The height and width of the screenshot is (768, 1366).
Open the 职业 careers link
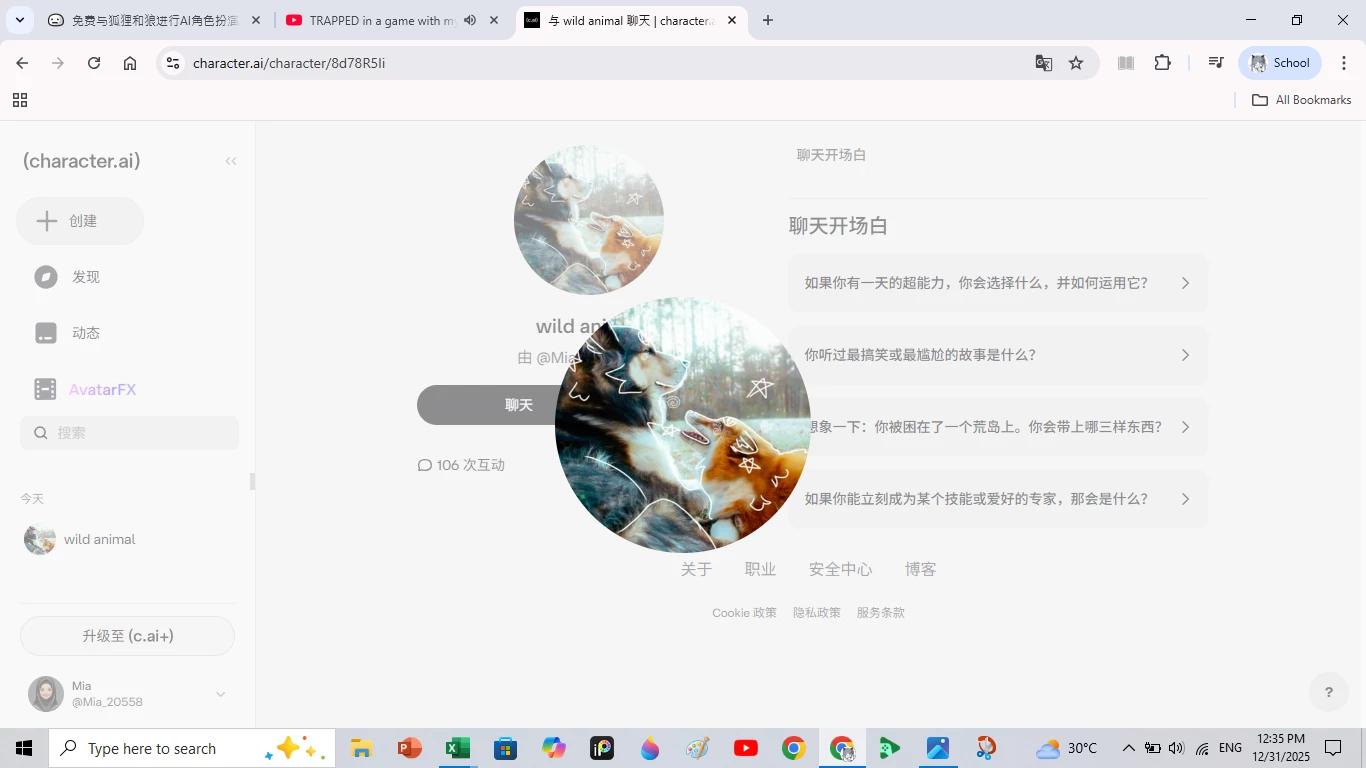pos(760,569)
